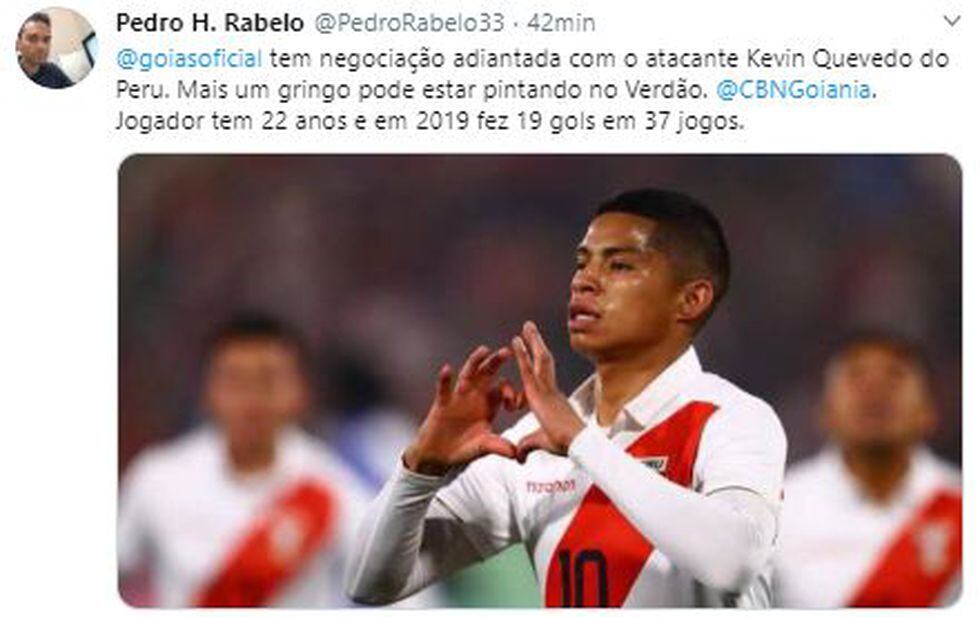Open the @goiasoficial mention
Viewport: 980px width, 617px height.
tap(189, 59)
